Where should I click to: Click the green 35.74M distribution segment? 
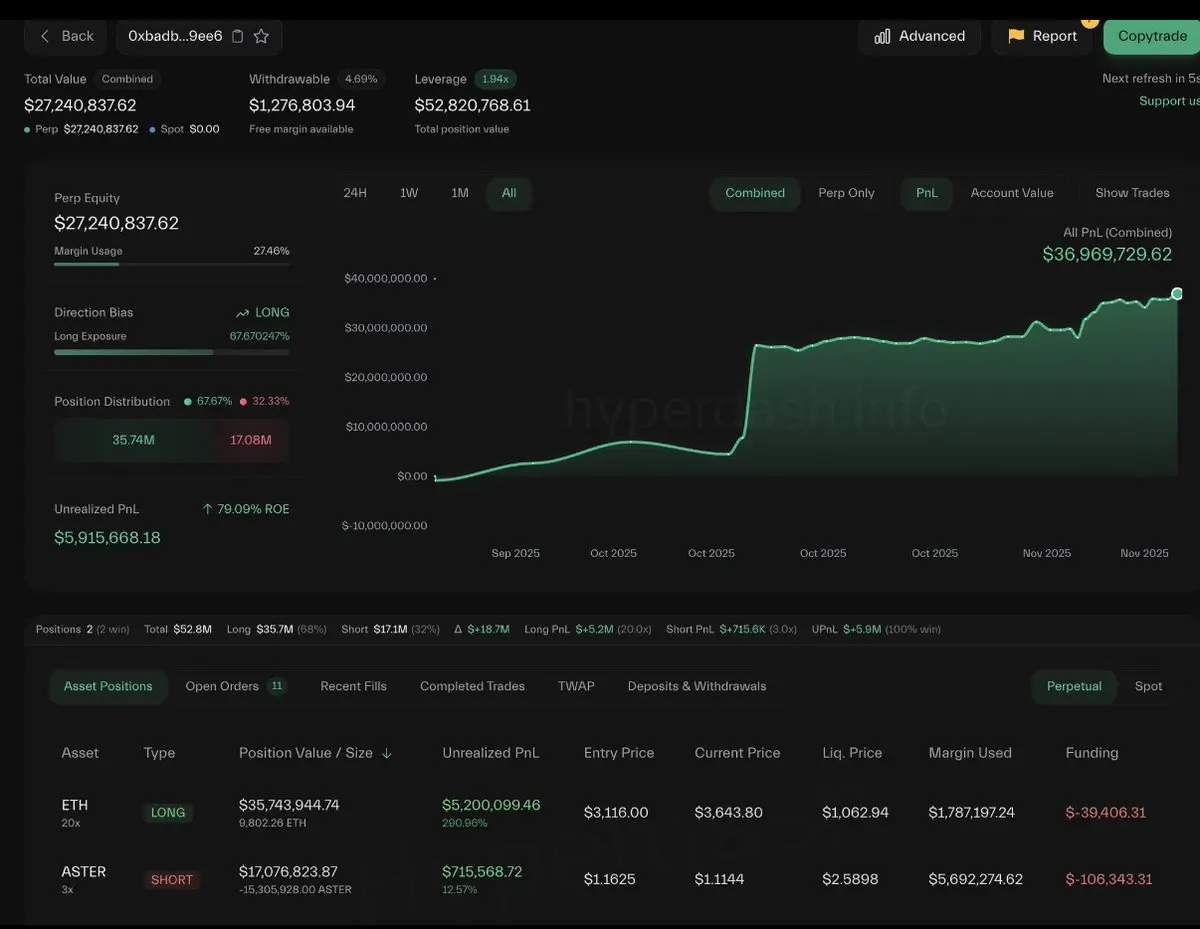(134, 440)
